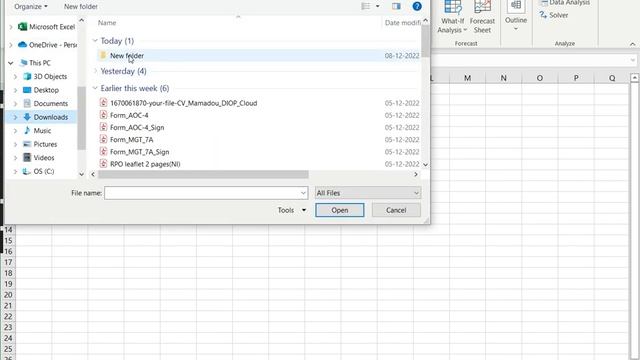Image resolution: width=640 pixels, height=360 pixels.
Task: Select This PC in navigation pane
Action: (36, 63)
